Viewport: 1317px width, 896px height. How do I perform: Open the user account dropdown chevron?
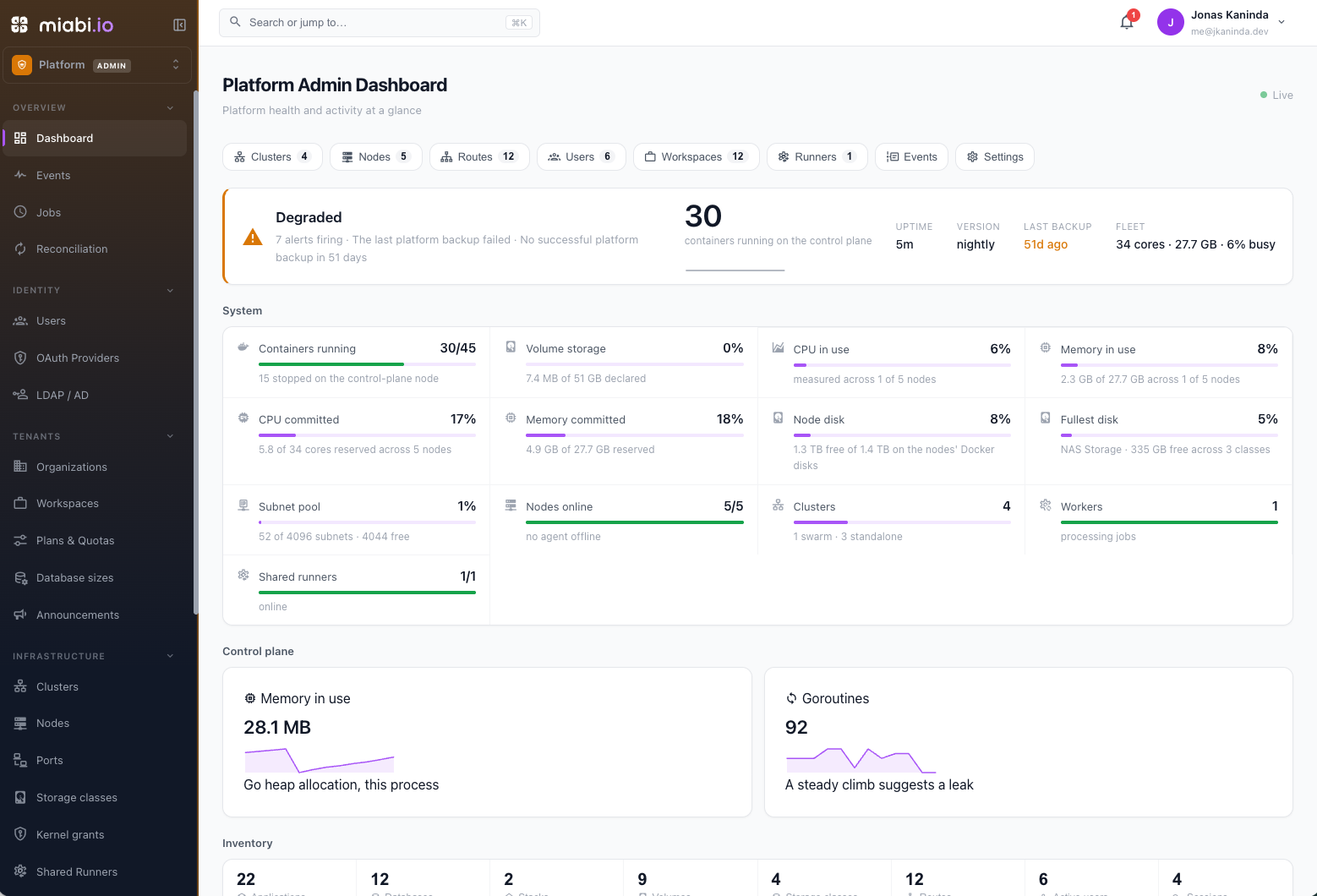(1281, 23)
